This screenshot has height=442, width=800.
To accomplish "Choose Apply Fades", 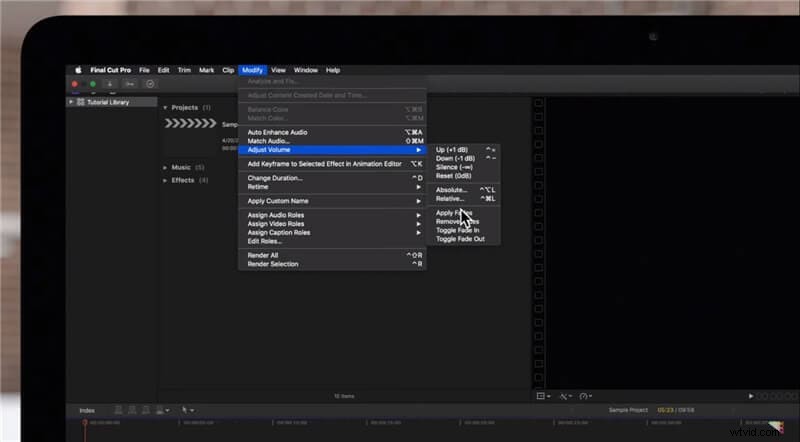I will [x=464, y=213].
